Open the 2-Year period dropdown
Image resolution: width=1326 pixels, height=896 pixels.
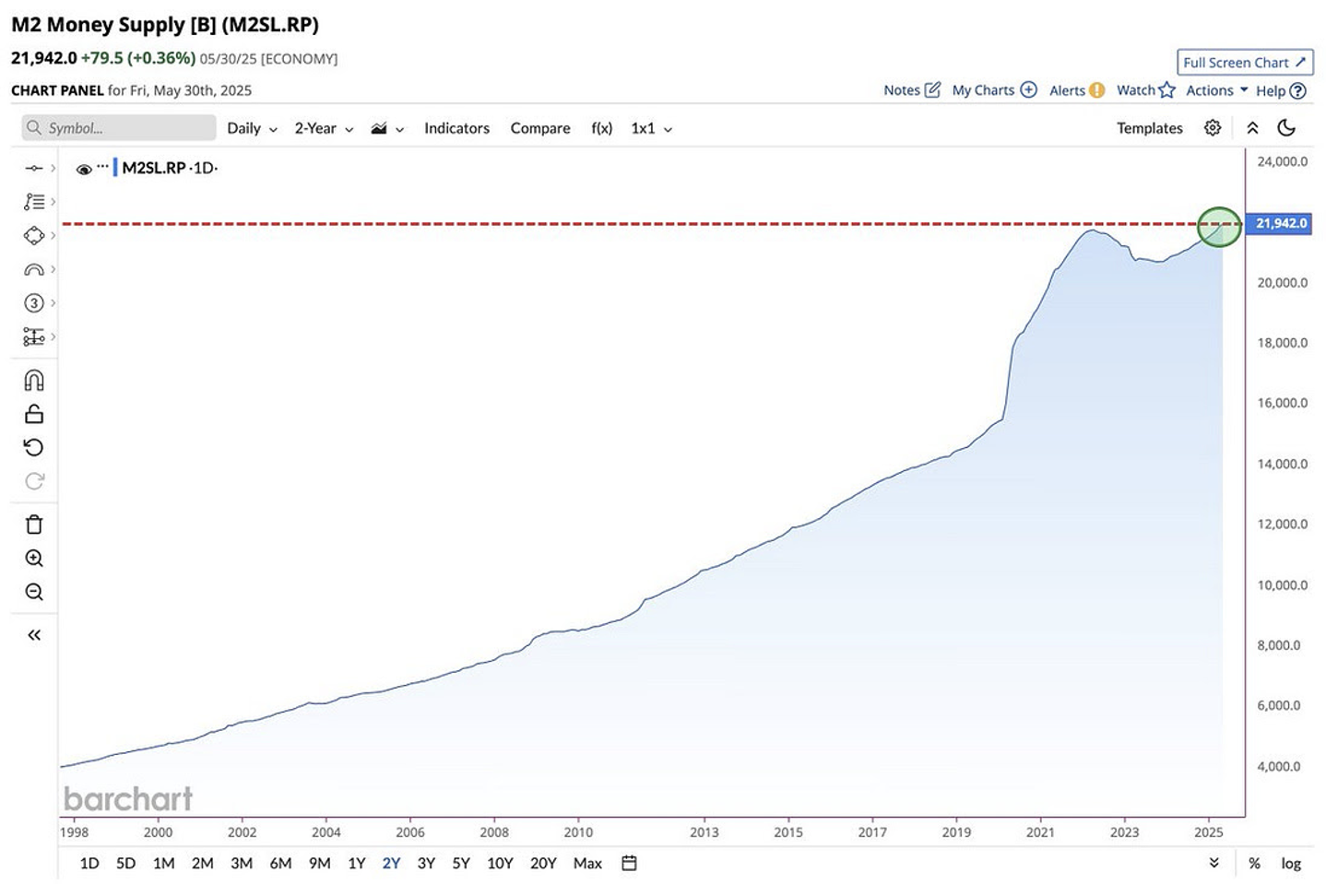(324, 128)
